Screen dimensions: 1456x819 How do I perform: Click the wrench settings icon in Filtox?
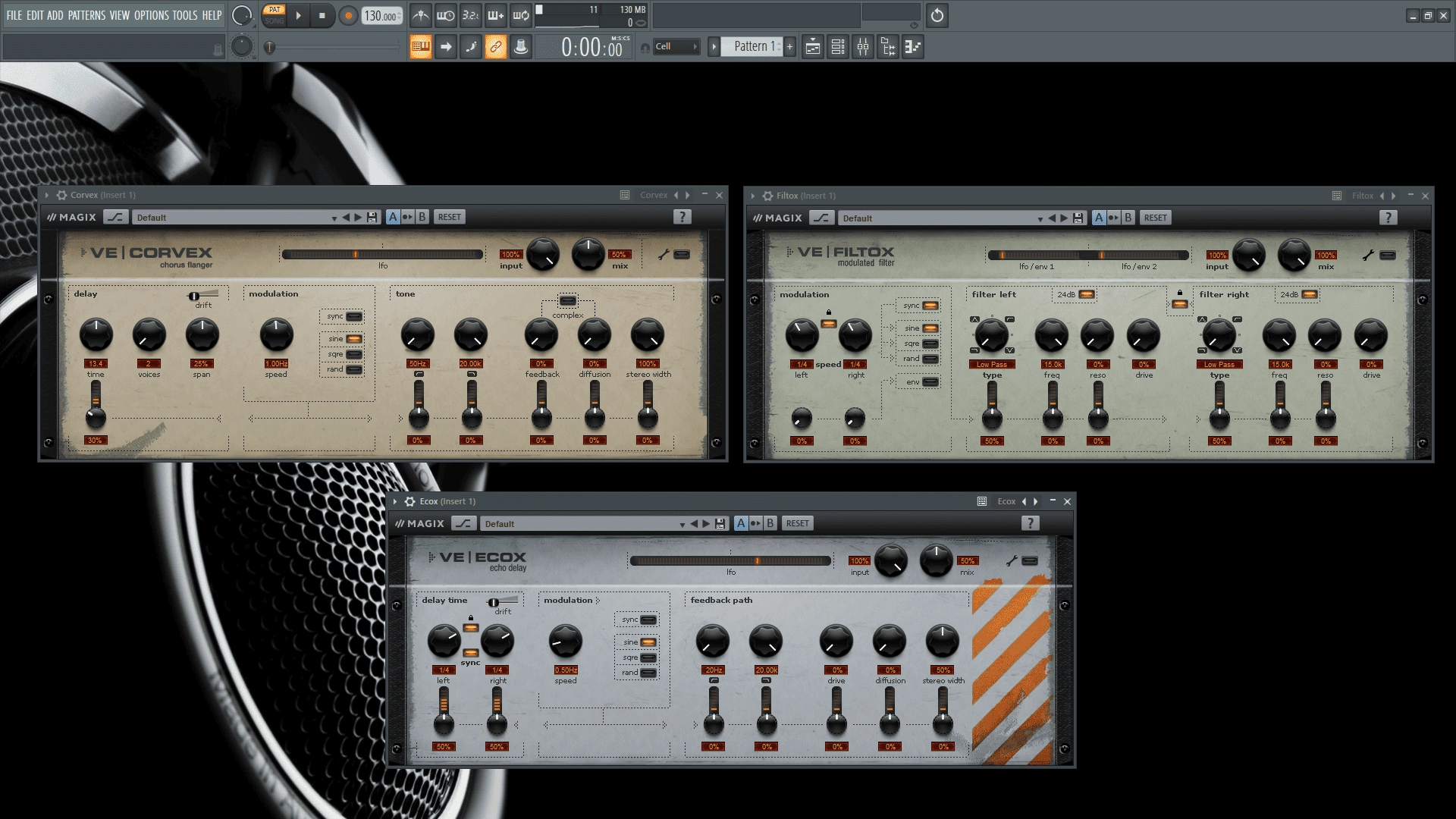1368,255
